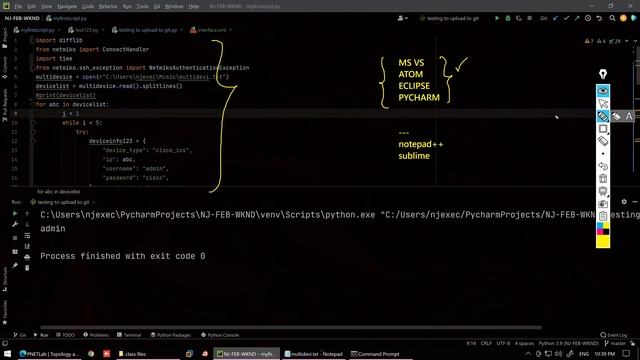
Task: Rollback changes with the undo arrow icon
Action: (599, 18)
